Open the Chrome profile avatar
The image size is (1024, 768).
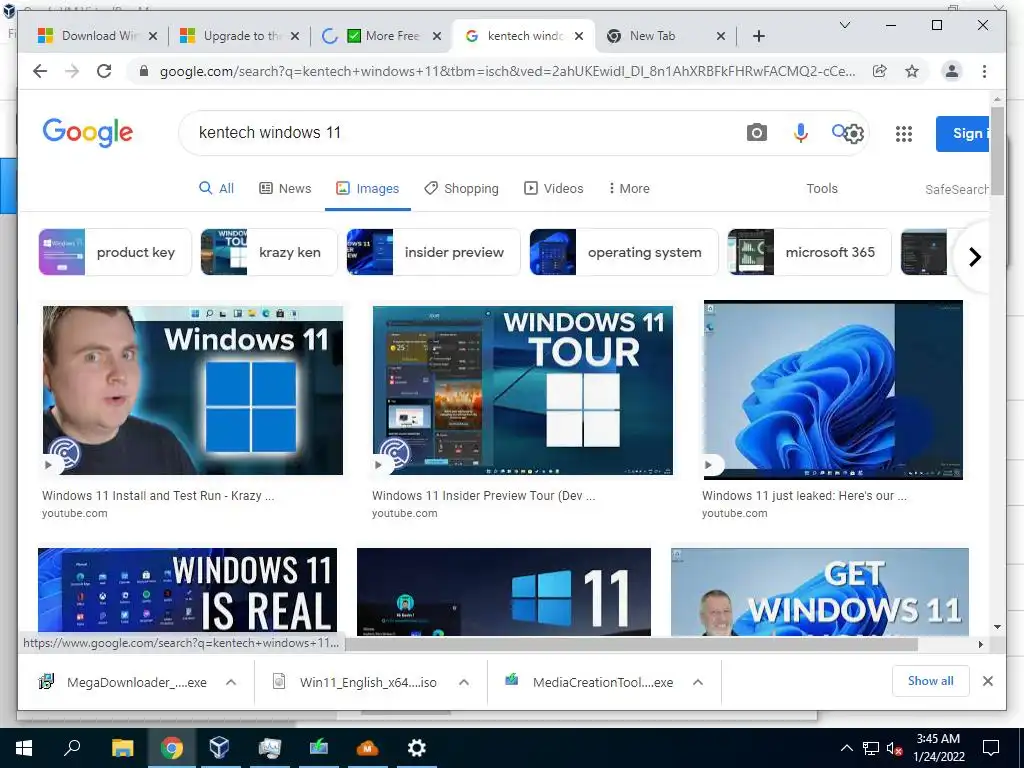[x=952, y=71]
